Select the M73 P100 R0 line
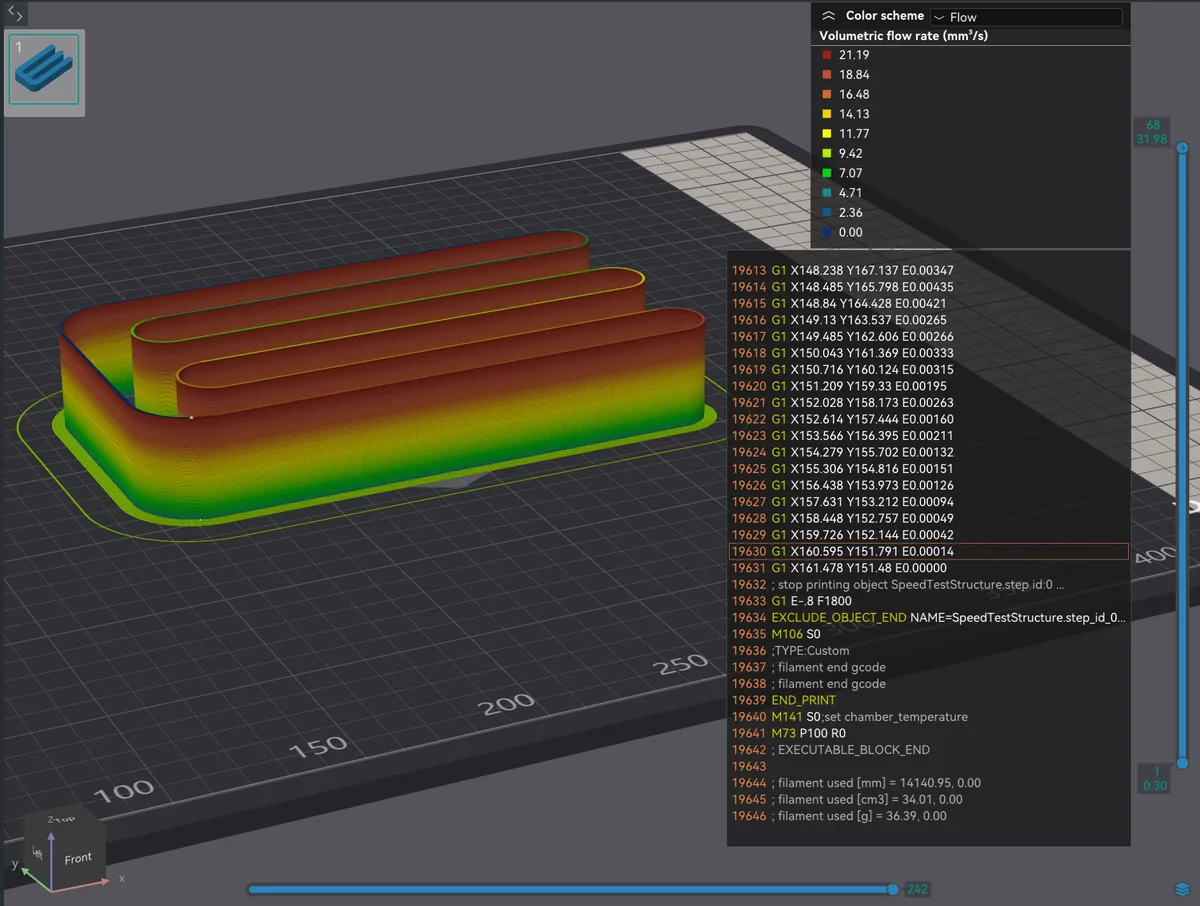Viewport: 1200px width, 906px height. pyautogui.click(x=928, y=733)
